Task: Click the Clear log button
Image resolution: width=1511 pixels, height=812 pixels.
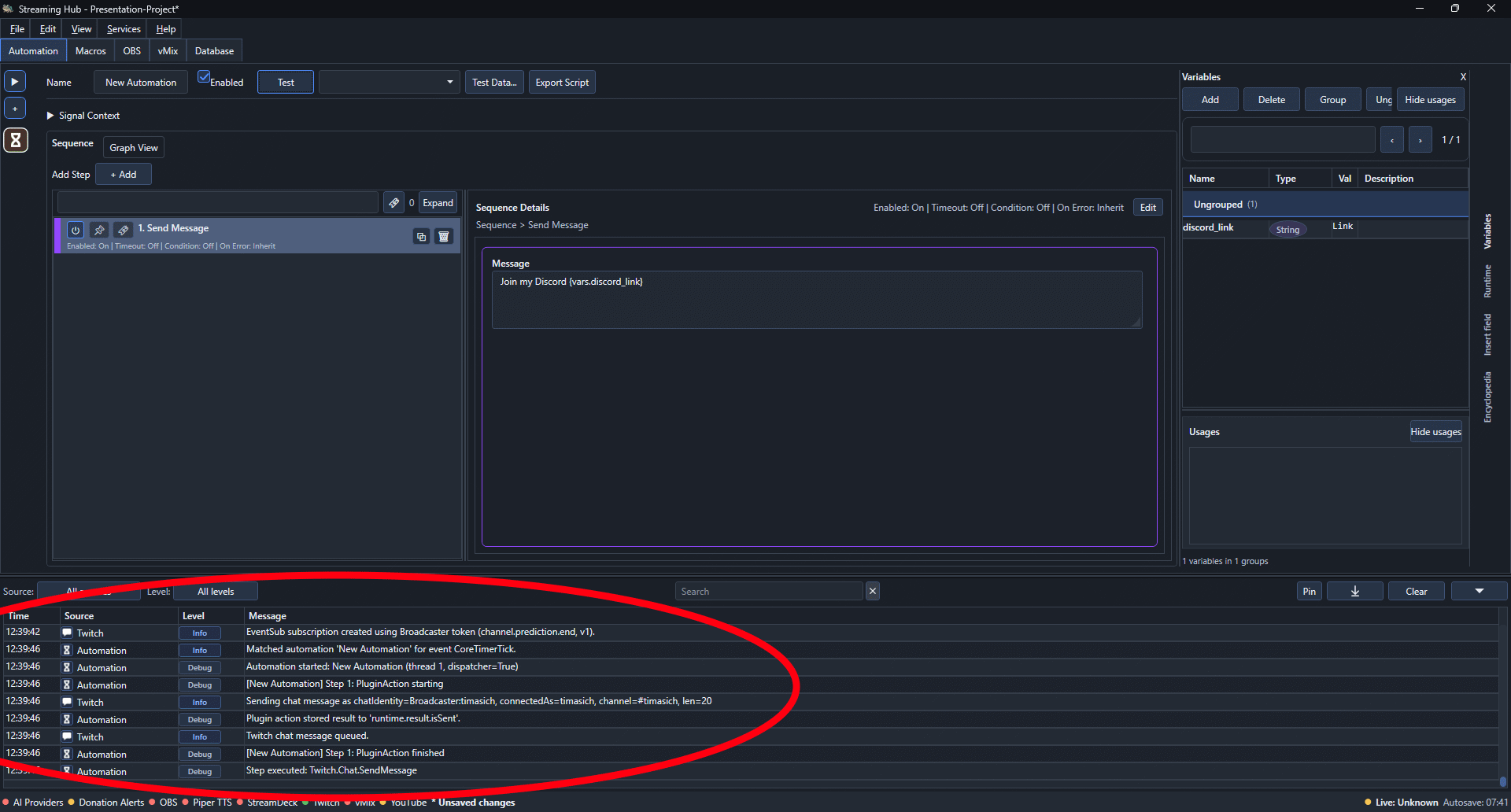Action: click(x=1417, y=591)
